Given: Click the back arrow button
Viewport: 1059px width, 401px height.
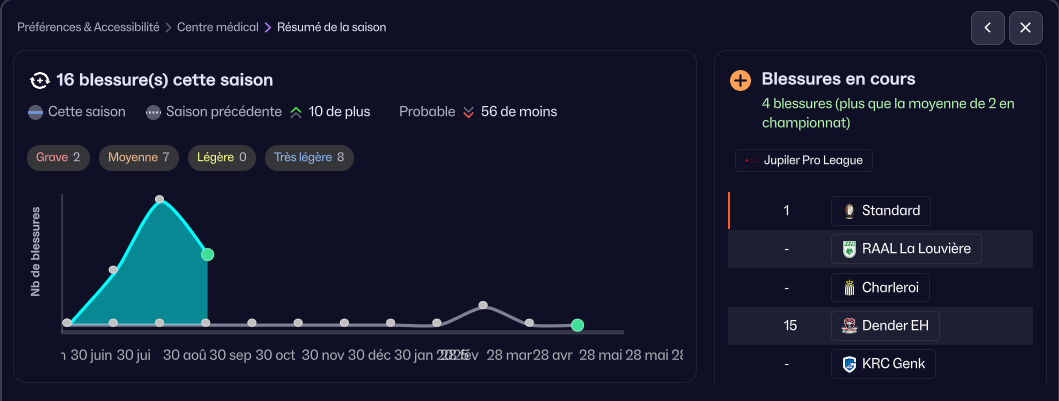Looking at the screenshot, I should (988, 28).
